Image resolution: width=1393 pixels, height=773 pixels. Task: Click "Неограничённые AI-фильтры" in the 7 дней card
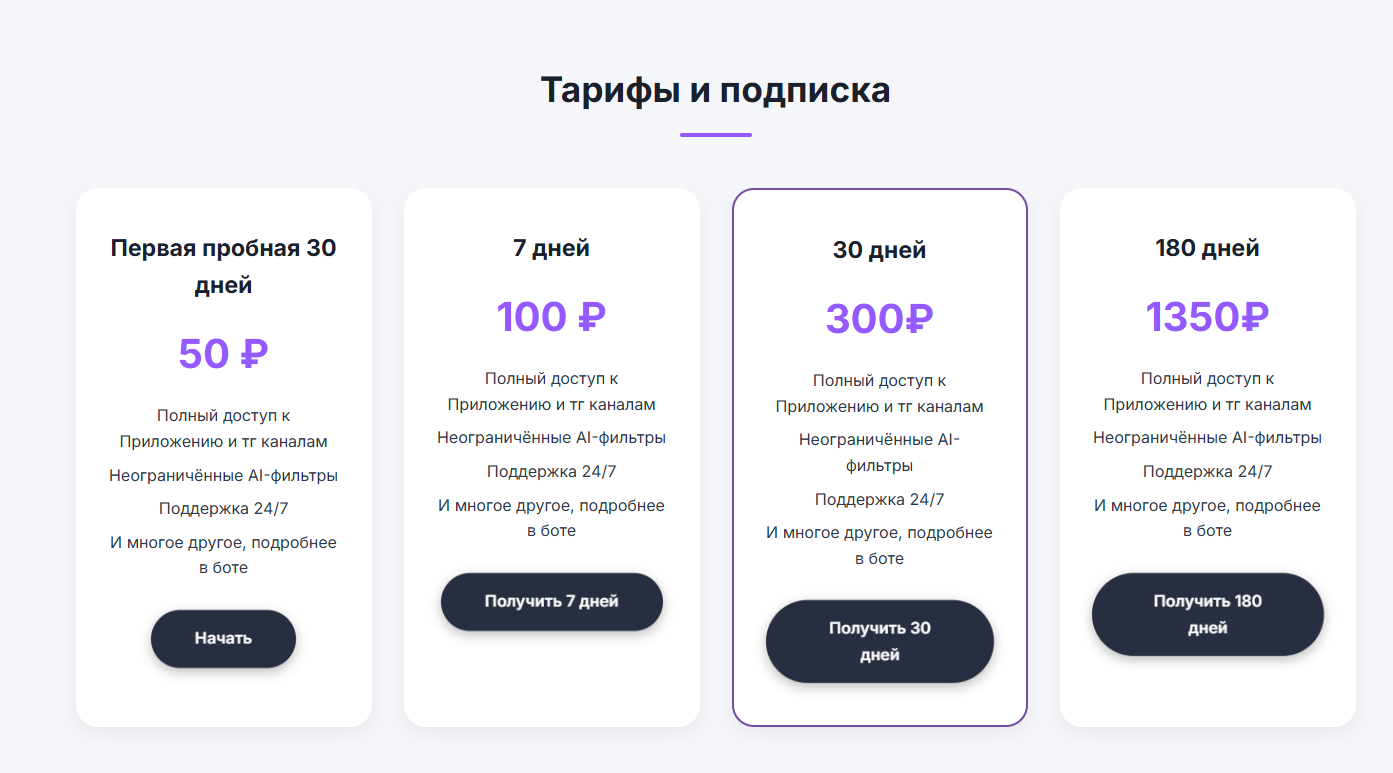pyautogui.click(x=551, y=438)
